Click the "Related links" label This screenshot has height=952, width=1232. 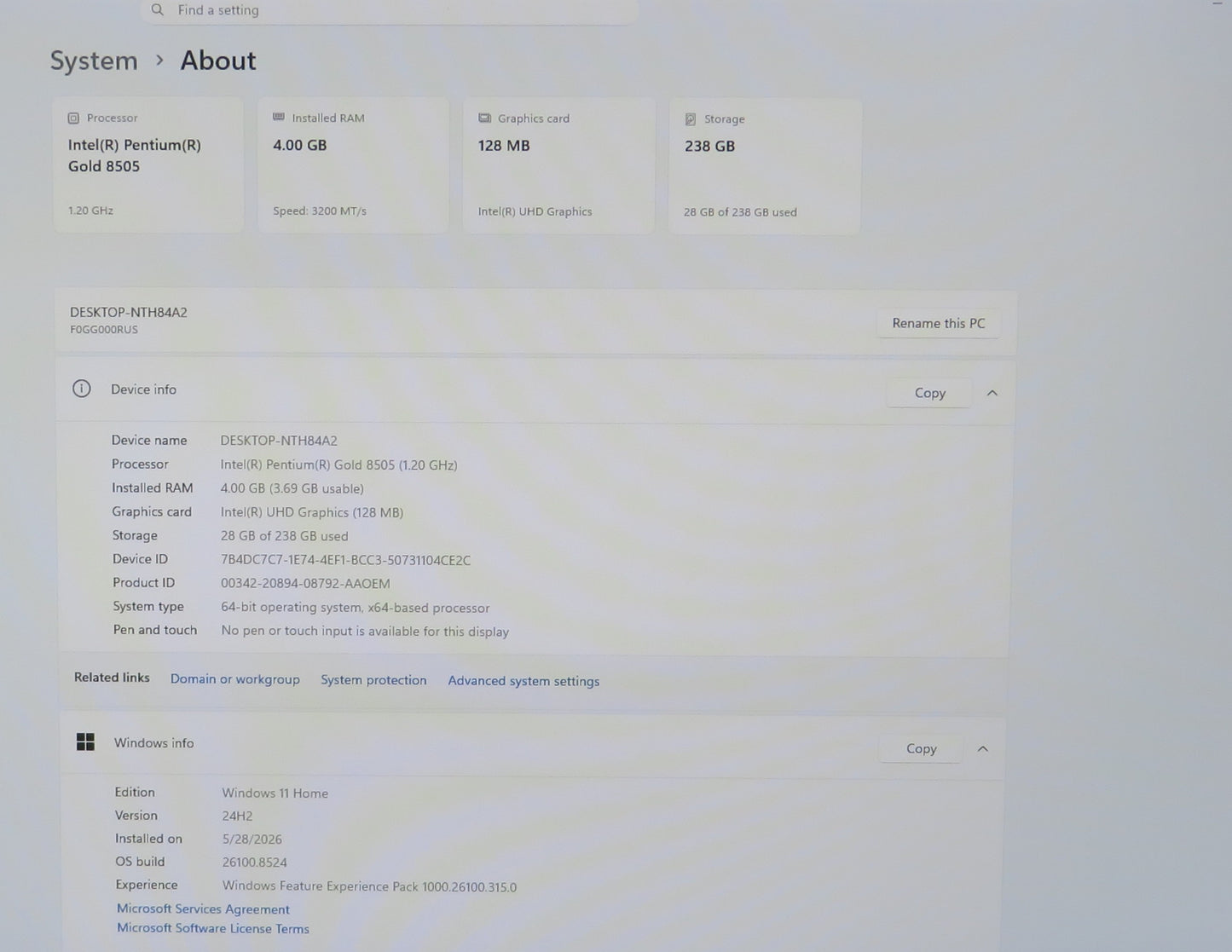[112, 678]
